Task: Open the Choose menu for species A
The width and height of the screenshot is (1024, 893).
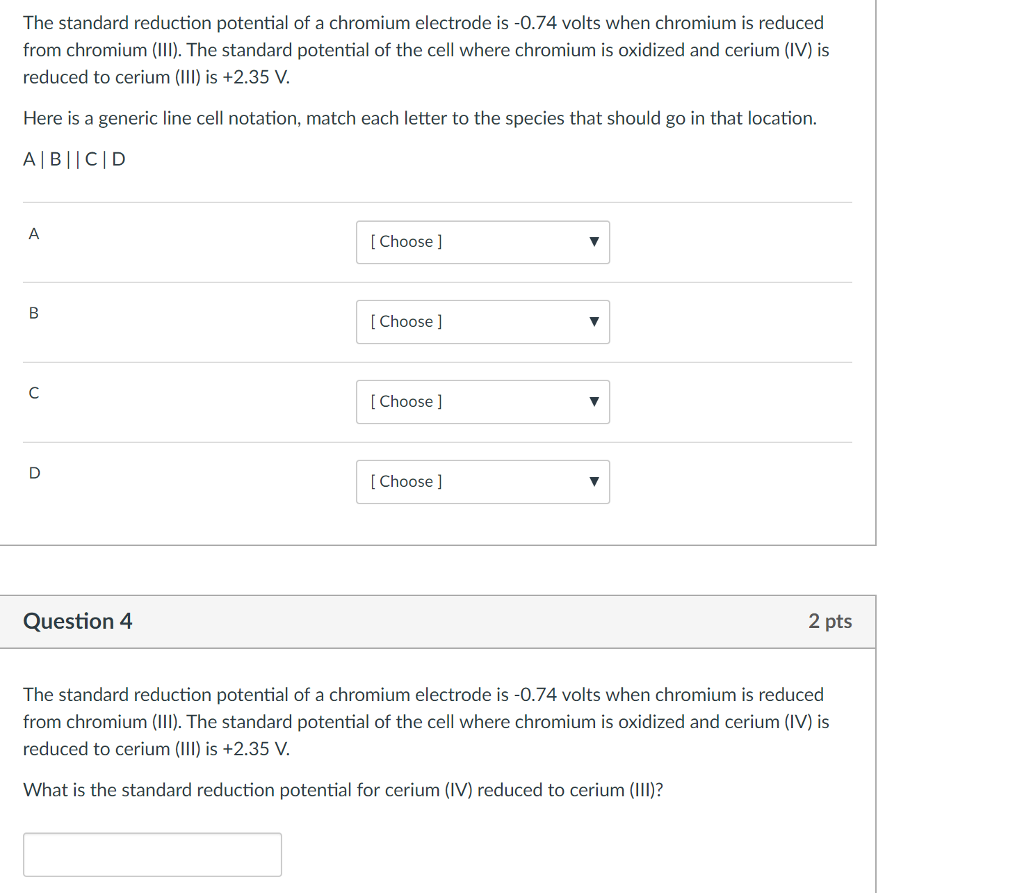Action: click(483, 242)
